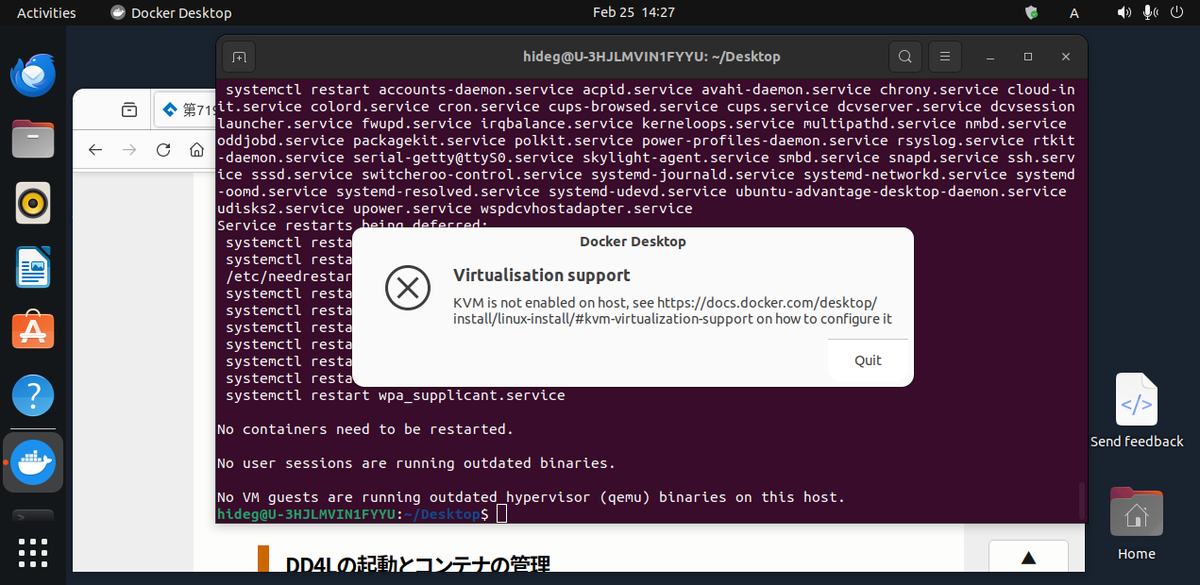Open Ubuntu Software from the dock
The image size is (1200, 585).
(x=33, y=331)
